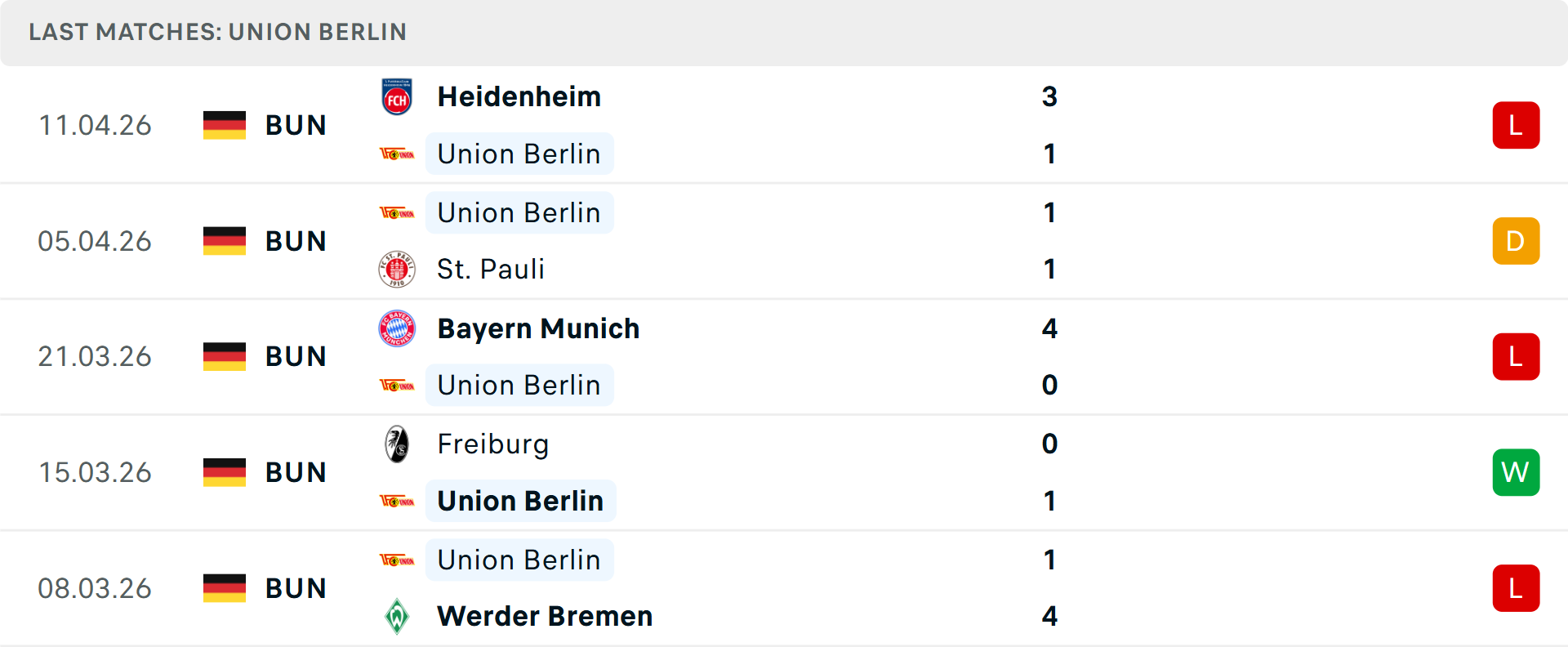Click the Werder Bremen logo
The width and height of the screenshot is (1568, 647).
tap(397, 617)
